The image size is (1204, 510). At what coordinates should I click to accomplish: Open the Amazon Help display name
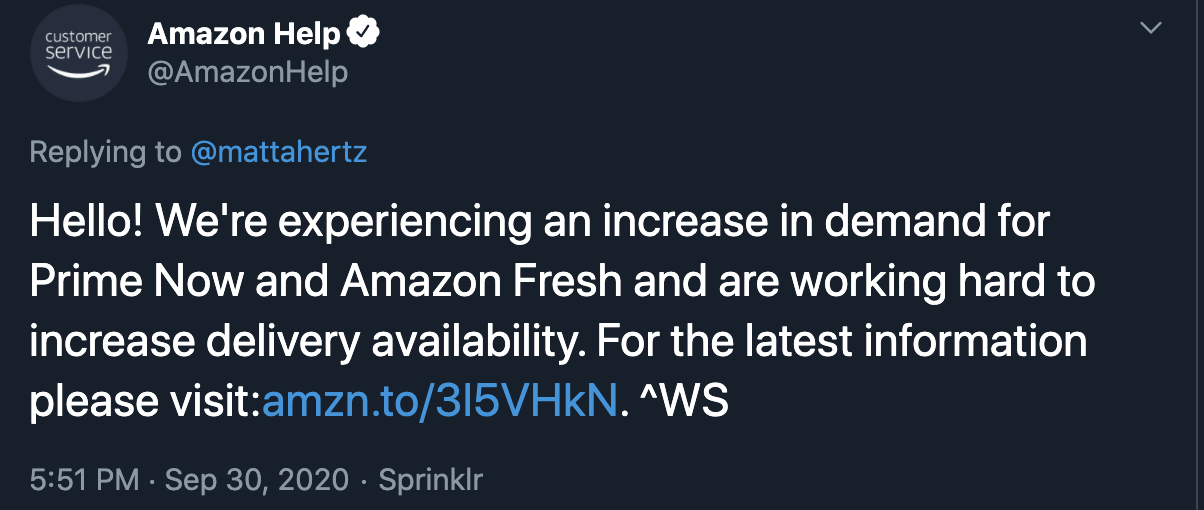(245, 36)
